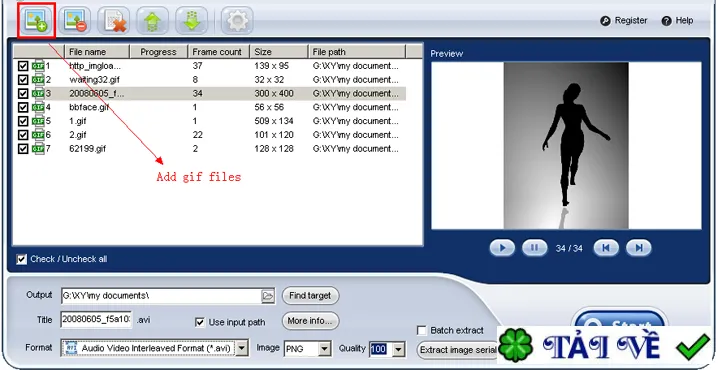The width and height of the screenshot is (718, 370).
Task: Click the File path column header
Action: tap(357, 52)
